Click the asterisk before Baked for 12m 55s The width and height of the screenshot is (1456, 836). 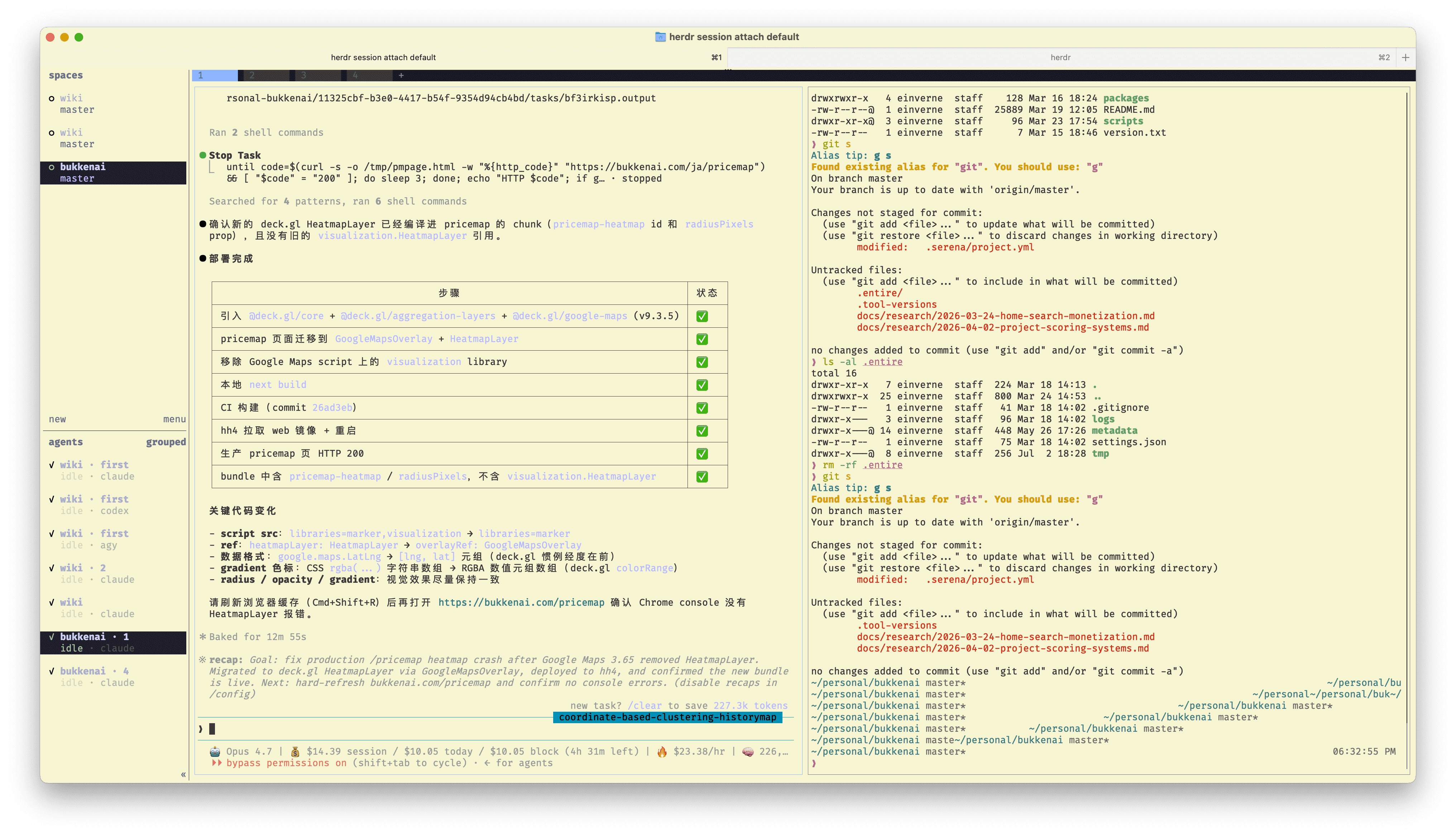(x=203, y=637)
